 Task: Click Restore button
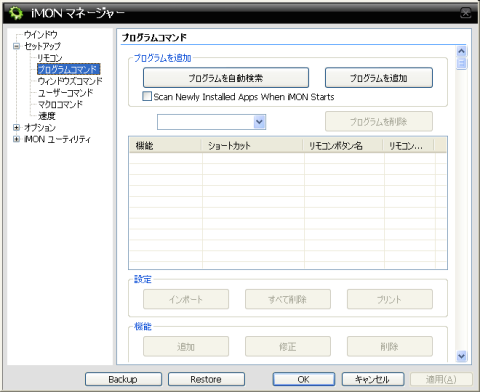tap(206, 379)
